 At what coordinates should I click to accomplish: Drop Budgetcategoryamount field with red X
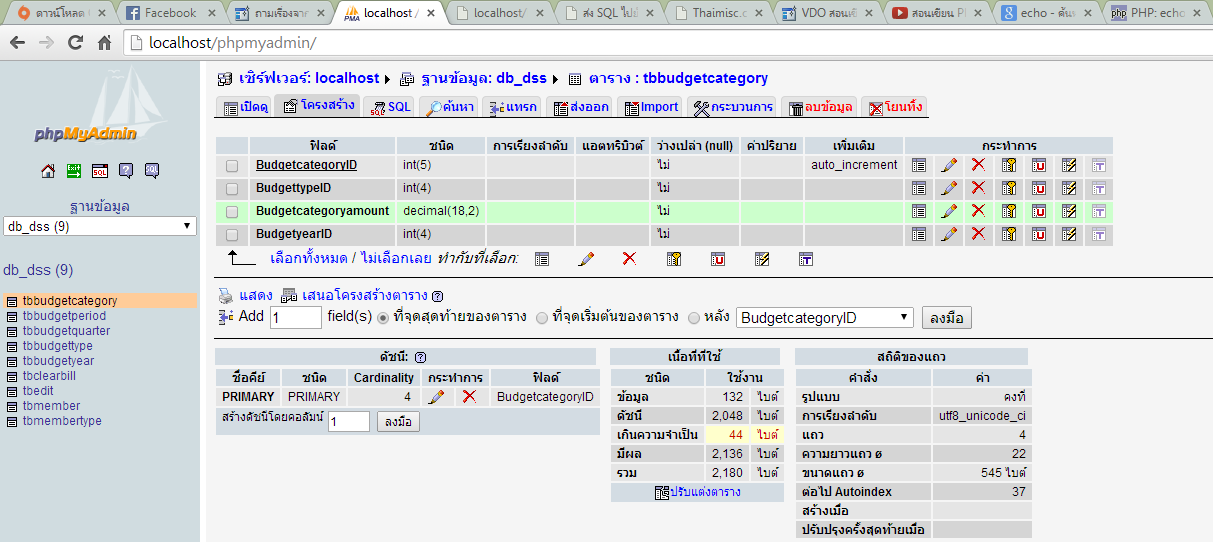click(979, 211)
